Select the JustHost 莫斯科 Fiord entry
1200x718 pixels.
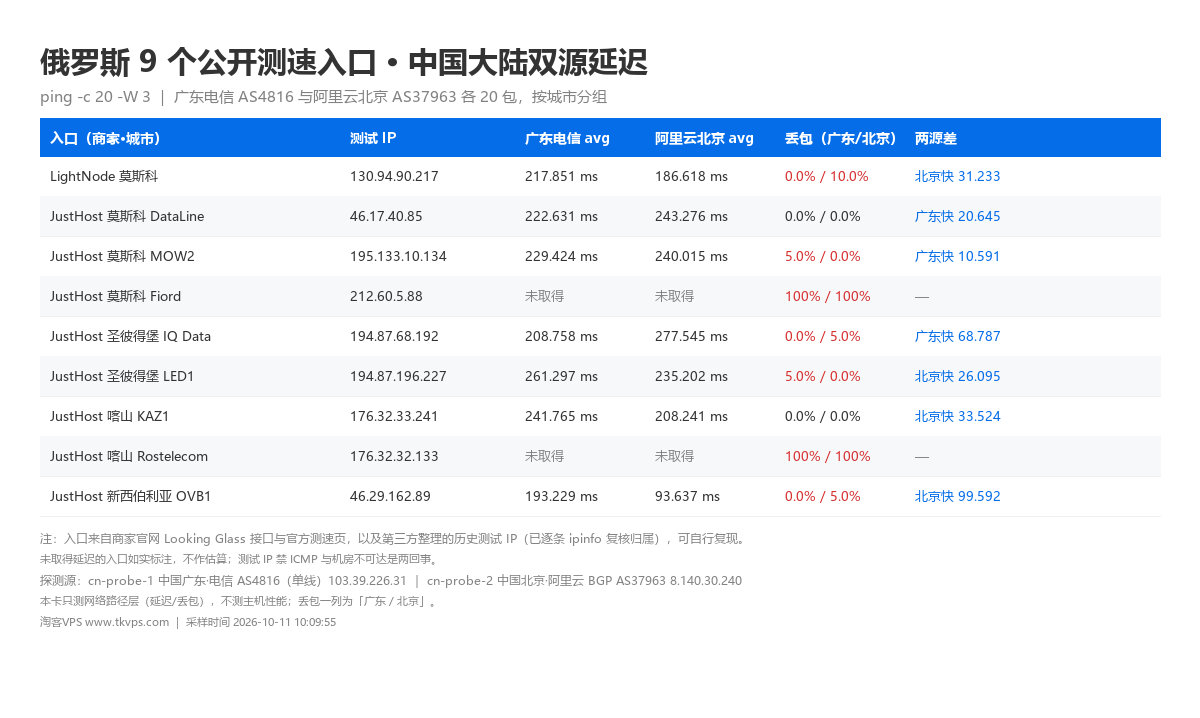pos(115,296)
